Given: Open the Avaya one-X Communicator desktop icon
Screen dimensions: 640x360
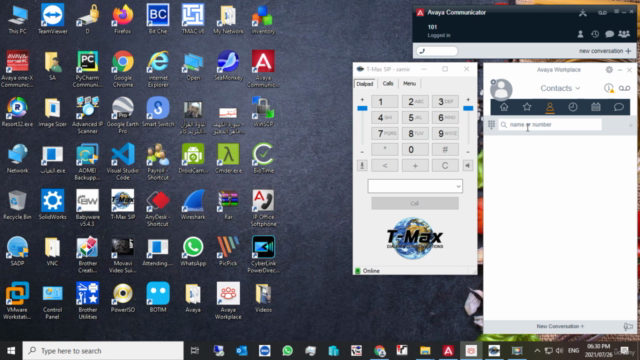Looking at the screenshot, I should coord(17,68).
